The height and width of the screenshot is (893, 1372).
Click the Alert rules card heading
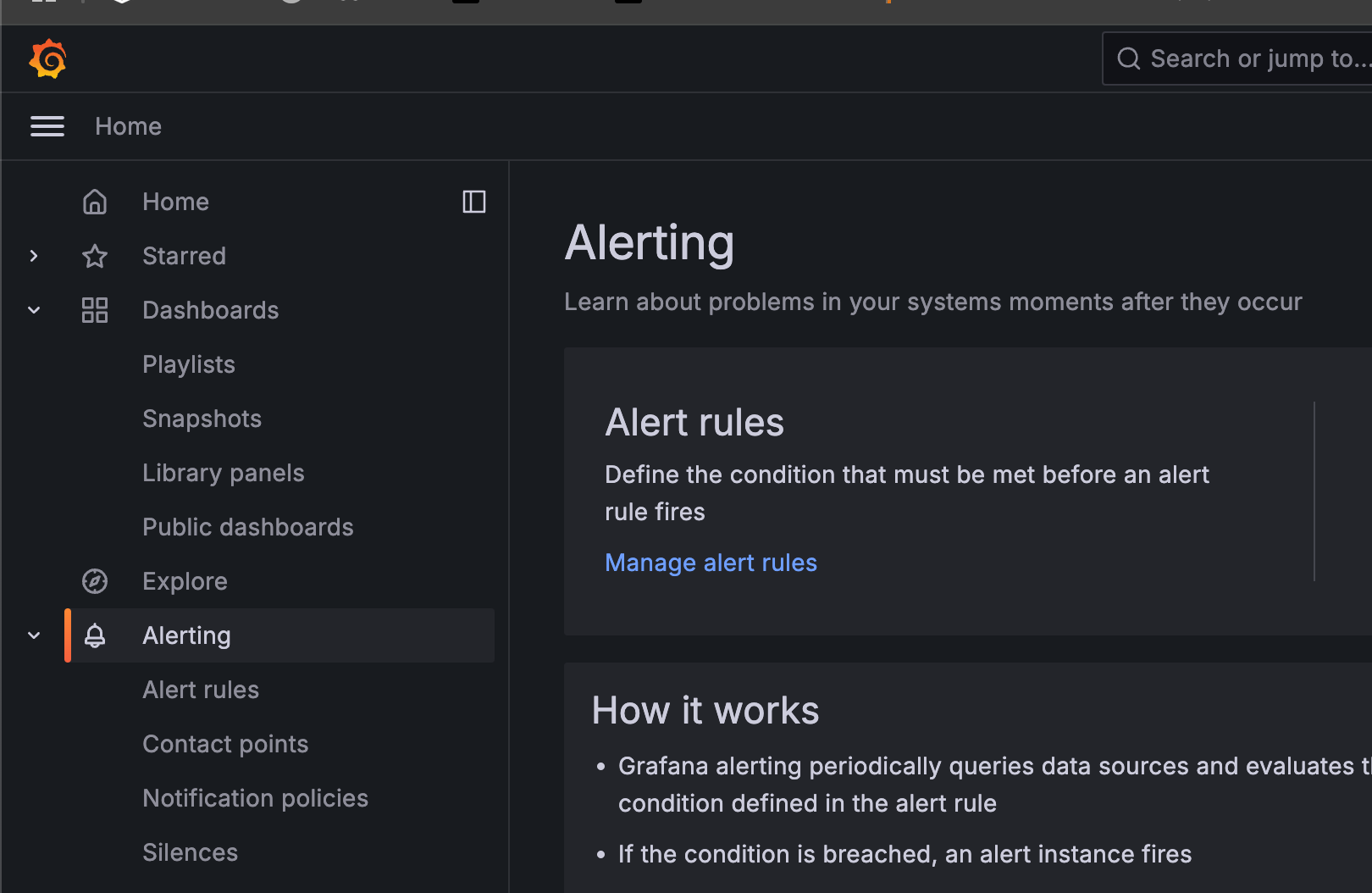[694, 422]
